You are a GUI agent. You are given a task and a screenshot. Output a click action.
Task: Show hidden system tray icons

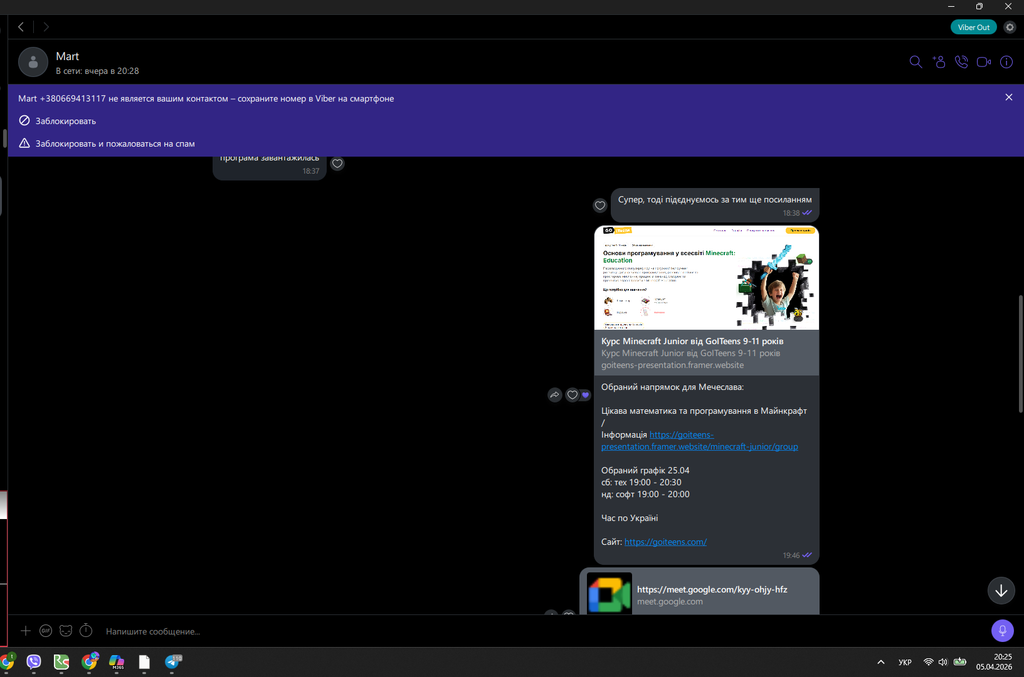pyautogui.click(x=881, y=662)
